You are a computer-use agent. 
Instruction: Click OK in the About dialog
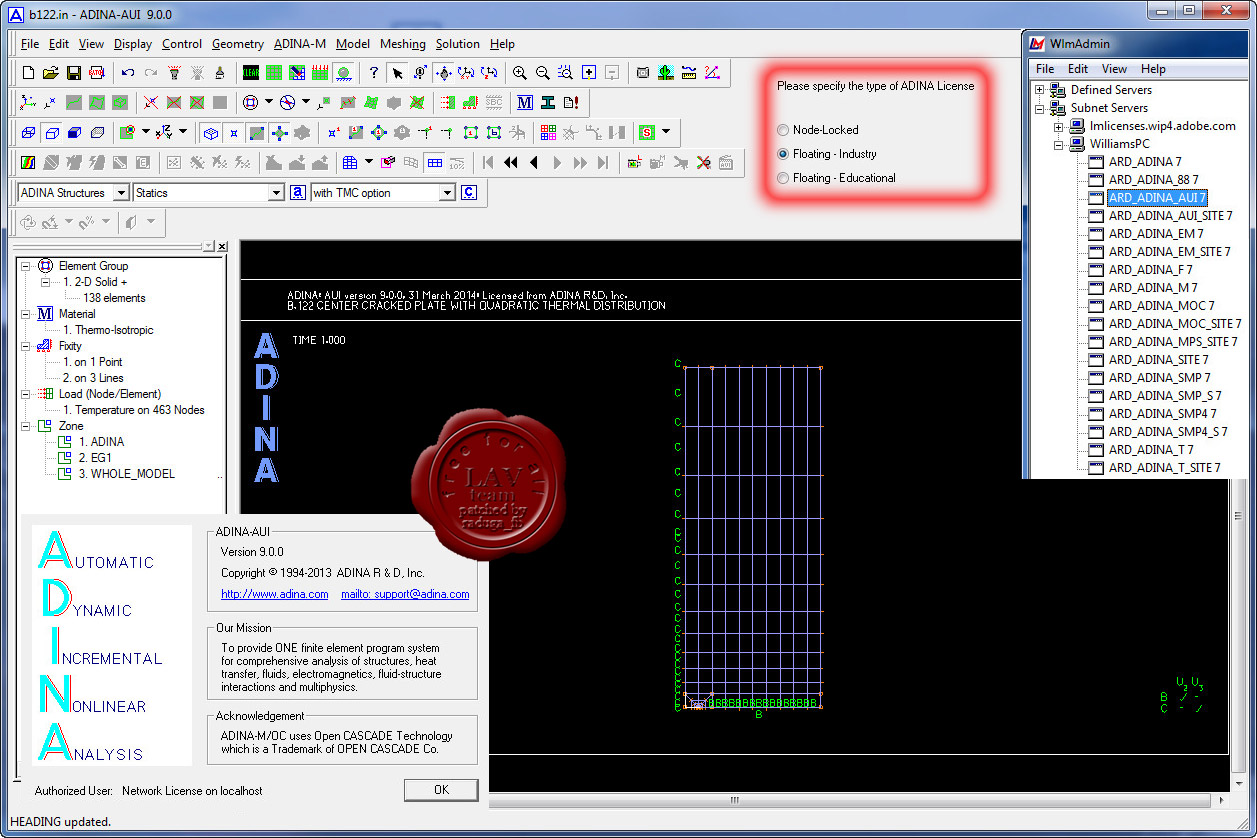point(441,790)
